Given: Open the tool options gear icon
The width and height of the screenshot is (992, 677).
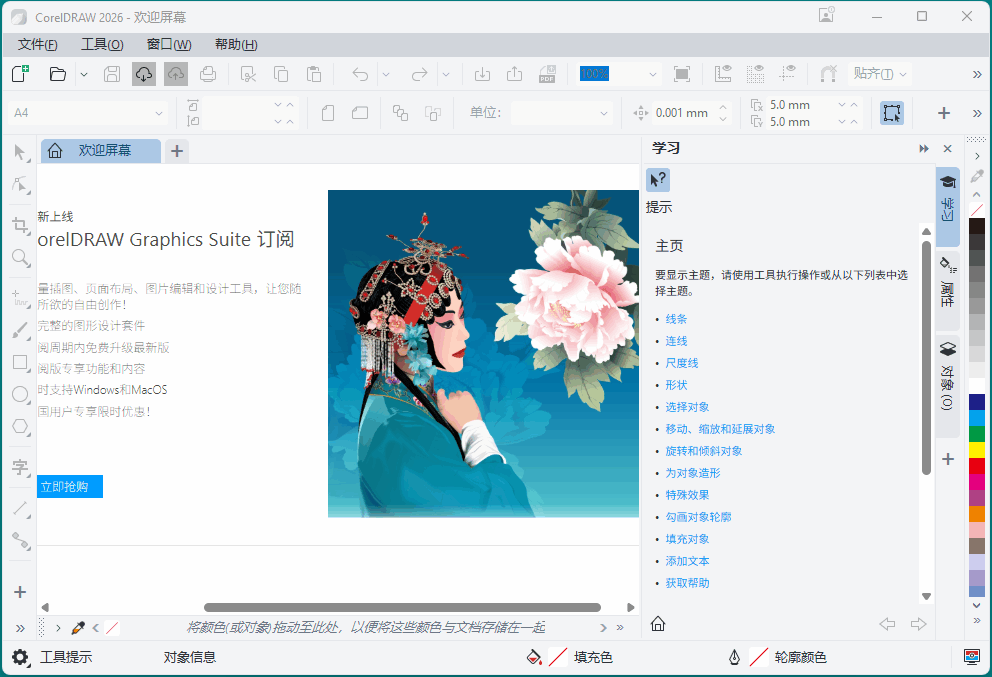Looking at the screenshot, I should (x=20, y=657).
